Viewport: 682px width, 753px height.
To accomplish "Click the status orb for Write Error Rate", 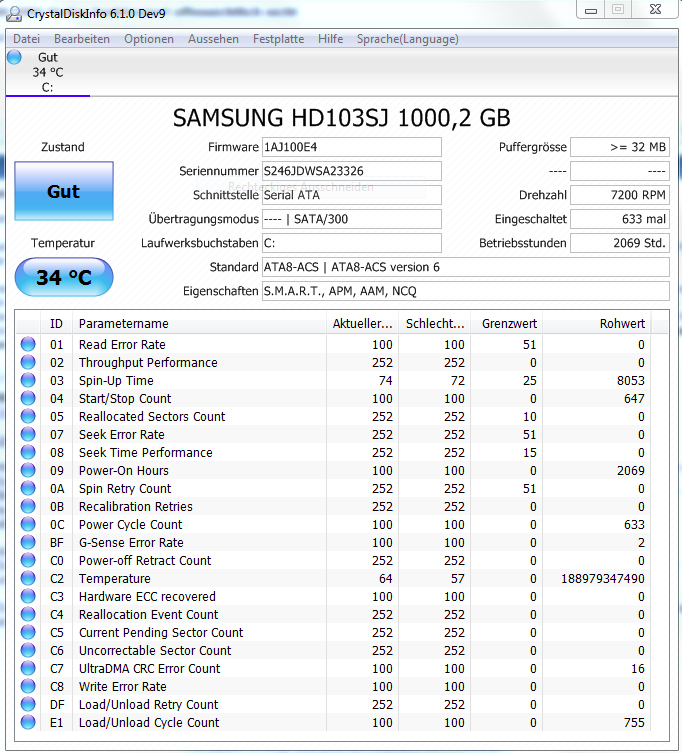I will (28, 686).
